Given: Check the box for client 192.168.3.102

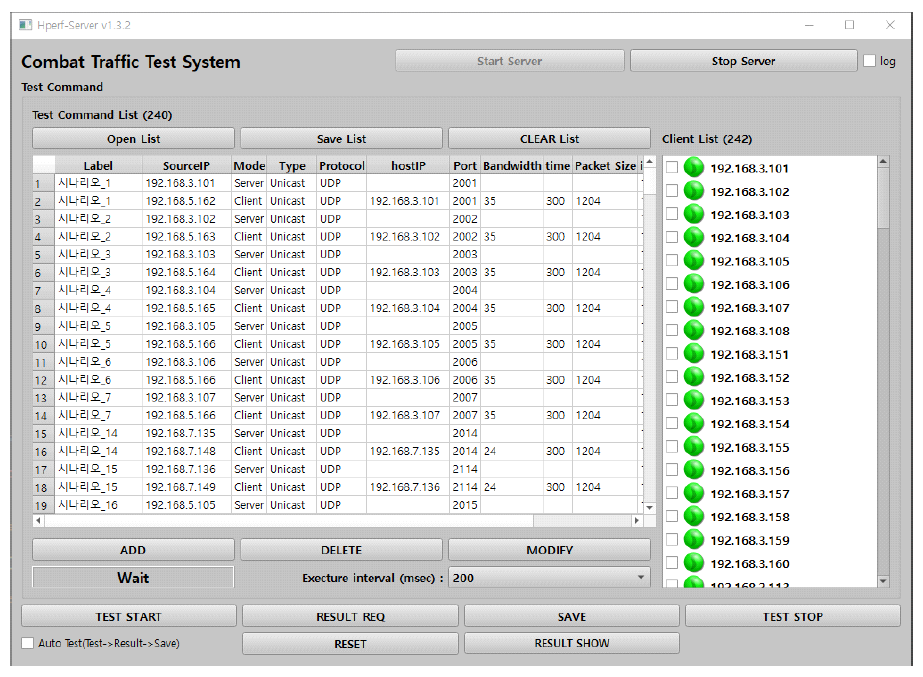Looking at the screenshot, I should 672,191.
